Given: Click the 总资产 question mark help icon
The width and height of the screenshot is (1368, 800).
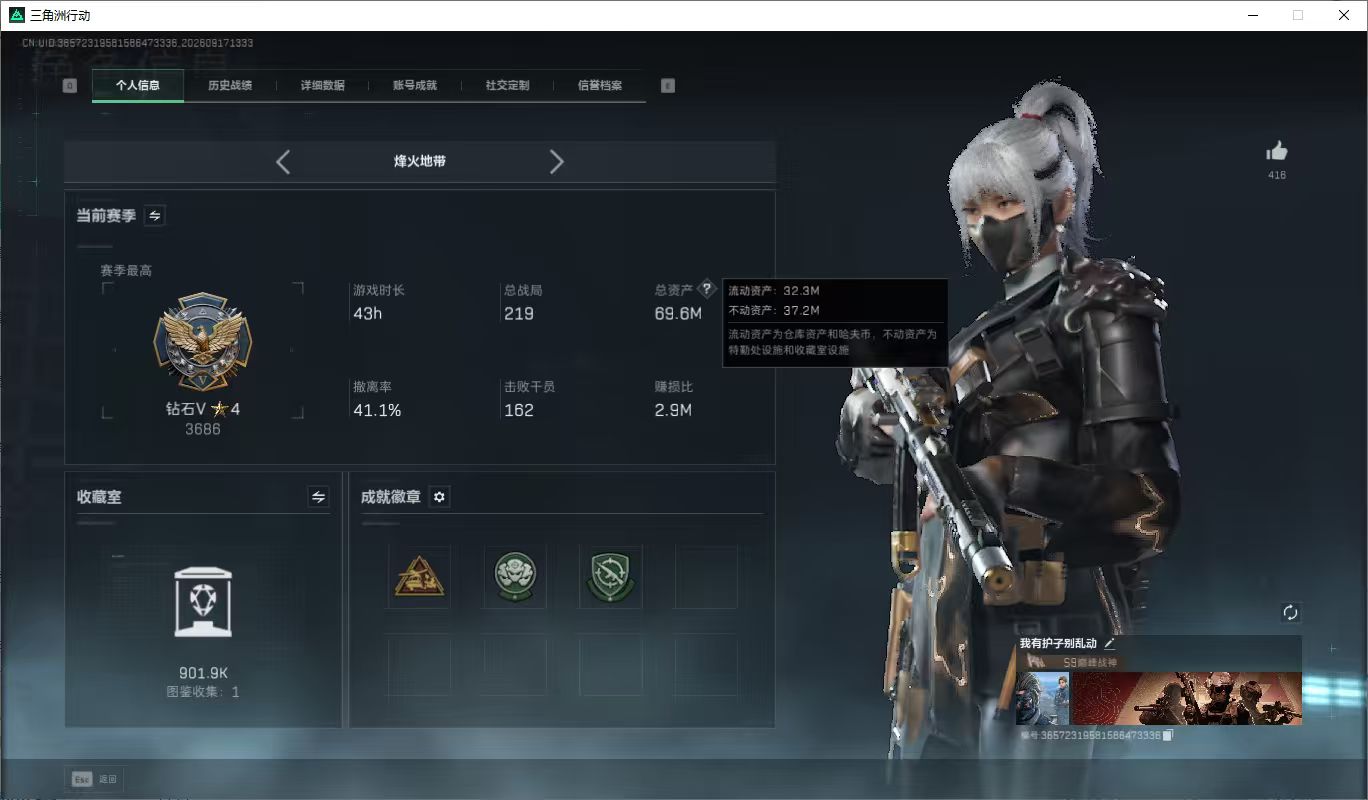Looking at the screenshot, I should [x=707, y=289].
